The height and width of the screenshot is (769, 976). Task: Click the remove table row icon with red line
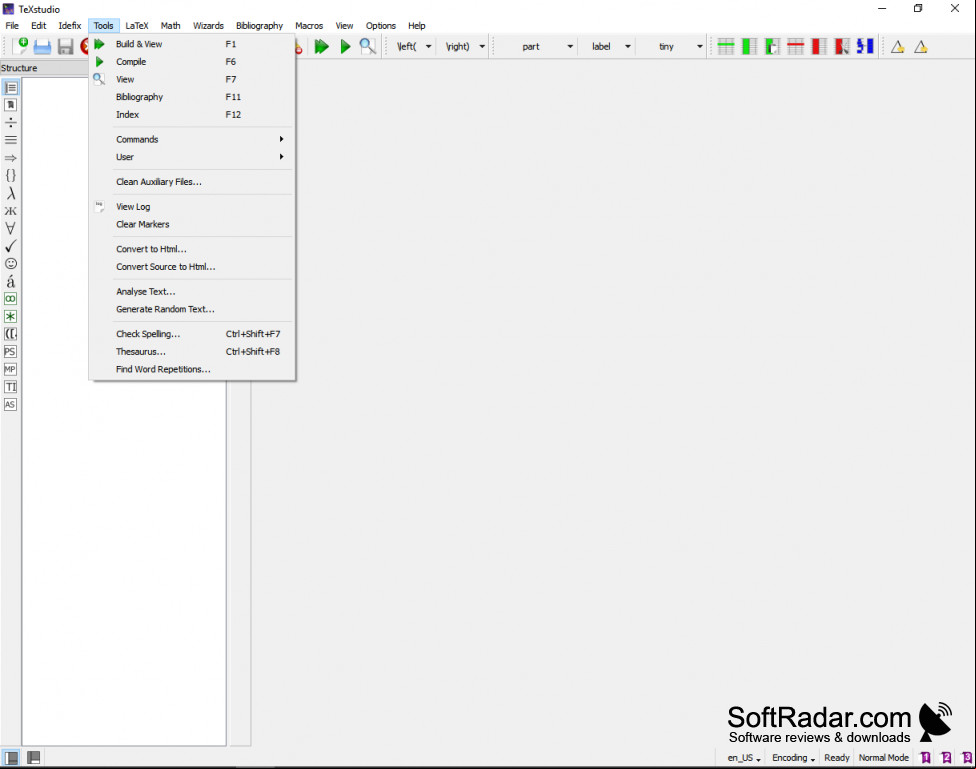[795, 46]
